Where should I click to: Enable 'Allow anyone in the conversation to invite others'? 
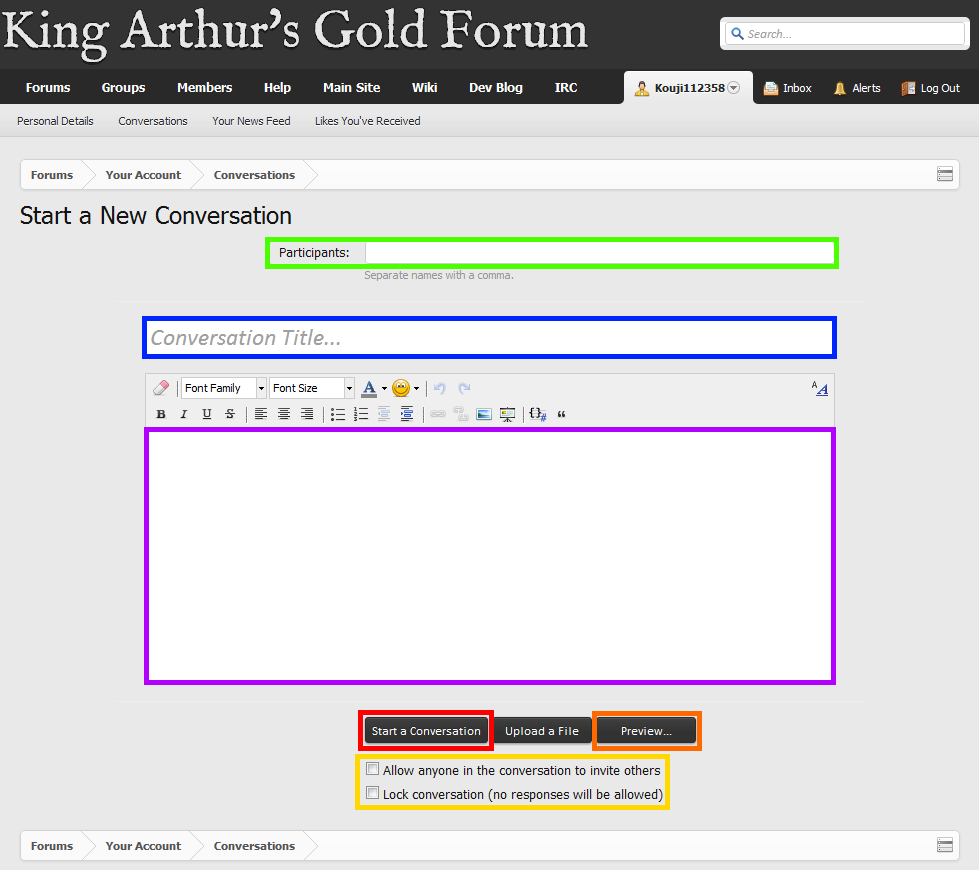(x=373, y=770)
